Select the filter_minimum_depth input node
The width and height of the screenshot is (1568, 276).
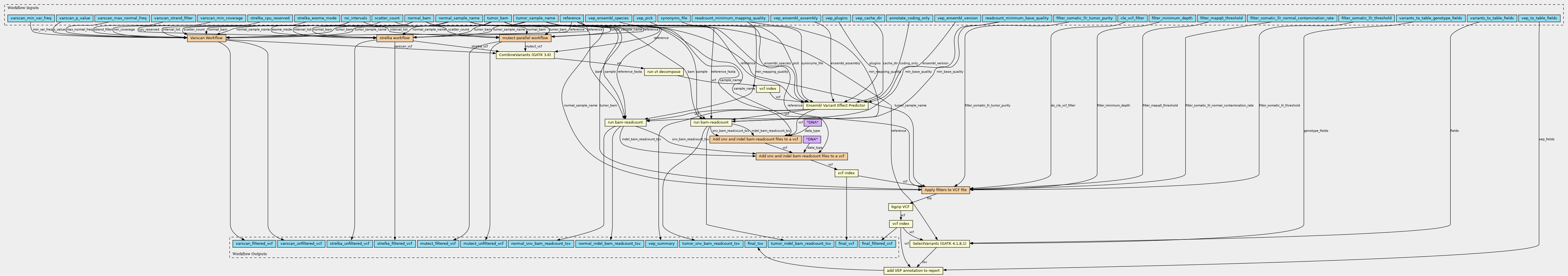[x=1172, y=18]
